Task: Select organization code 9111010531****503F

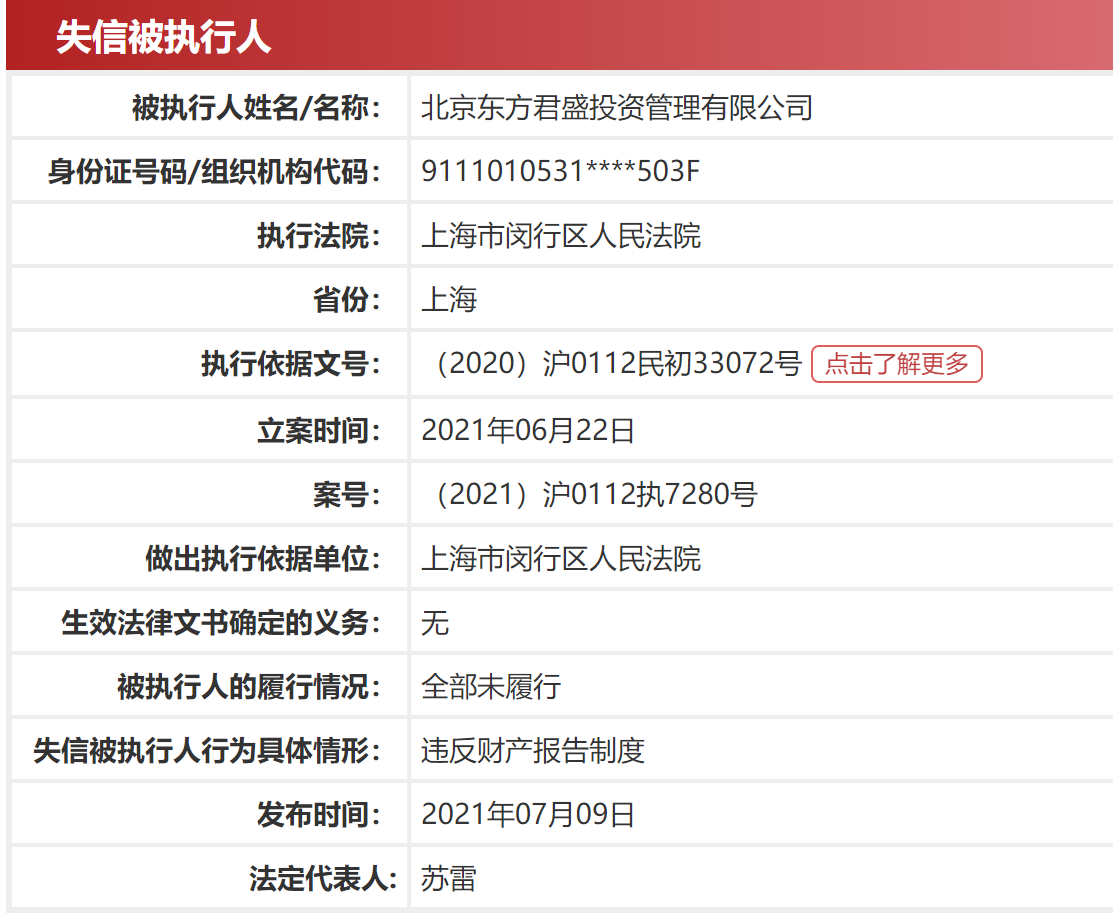Action: [x=560, y=171]
